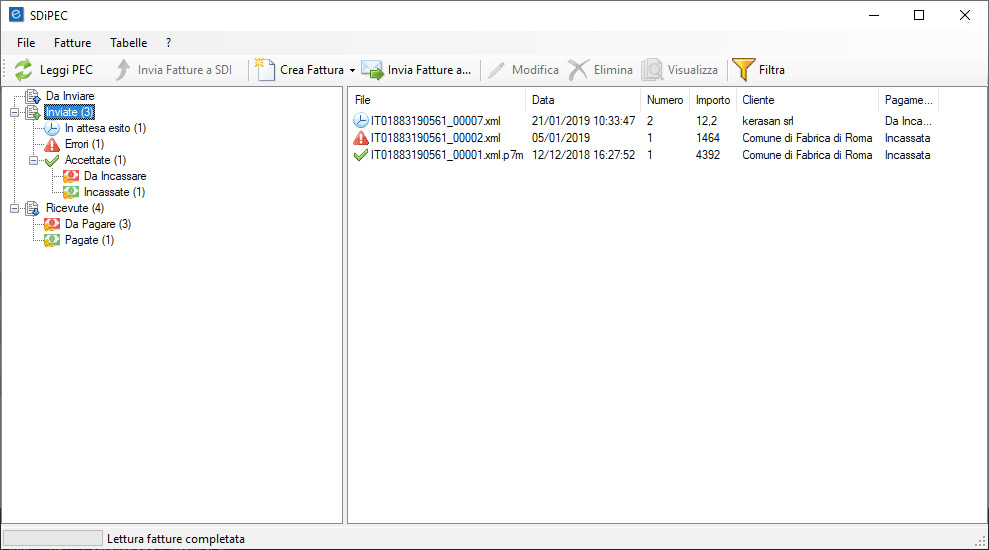Sort by the Cliente column header
This screenshot has height=550, width=989.
point(807,100)
